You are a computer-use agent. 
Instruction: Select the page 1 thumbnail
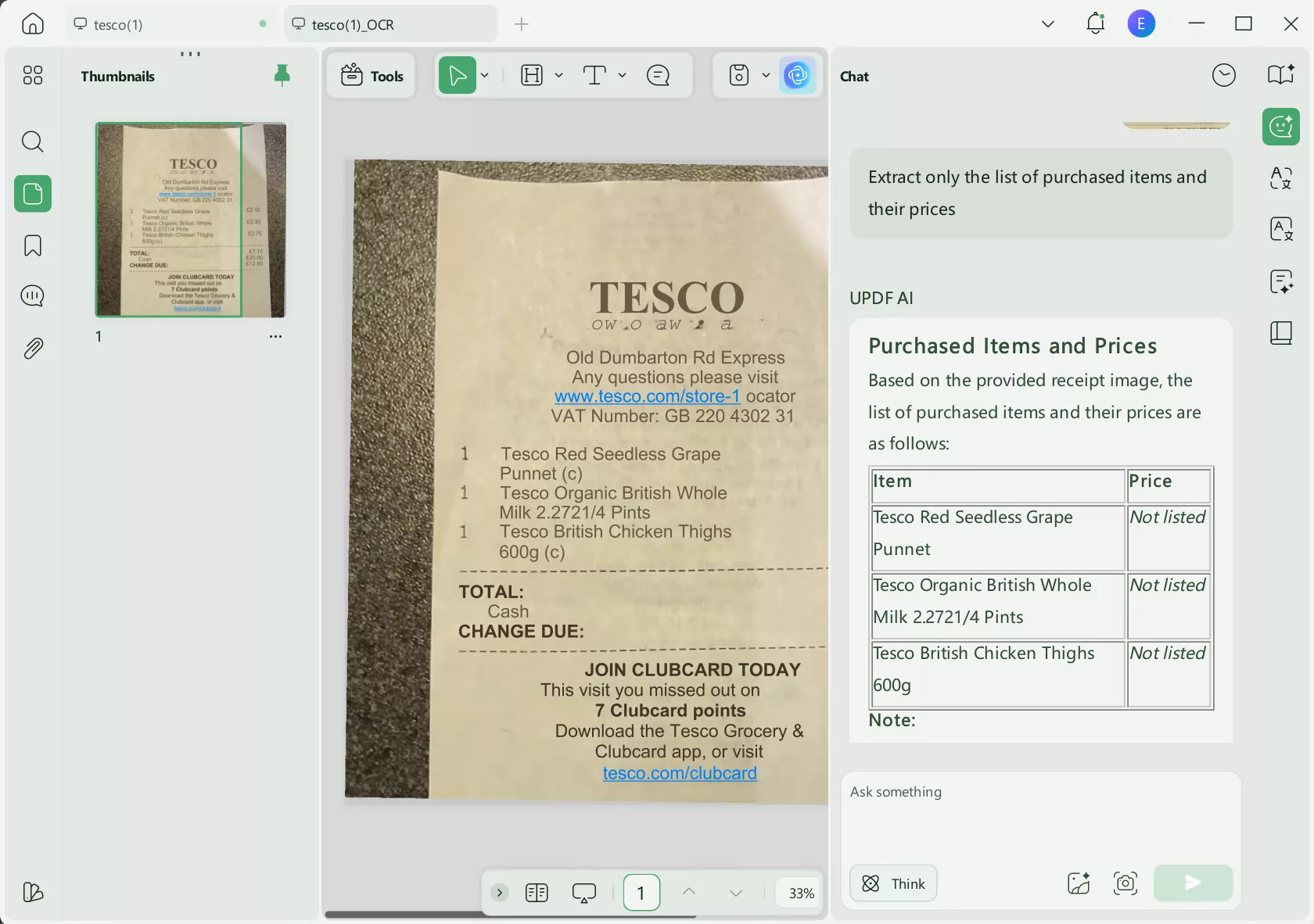coord(190,220)
